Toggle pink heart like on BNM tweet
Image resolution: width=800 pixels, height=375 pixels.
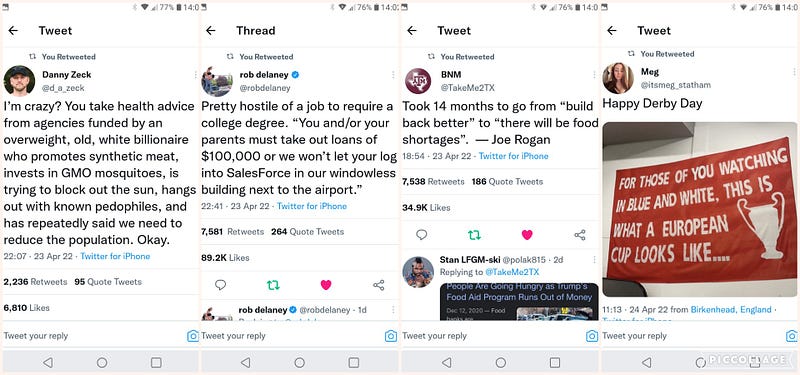point(527,235)
